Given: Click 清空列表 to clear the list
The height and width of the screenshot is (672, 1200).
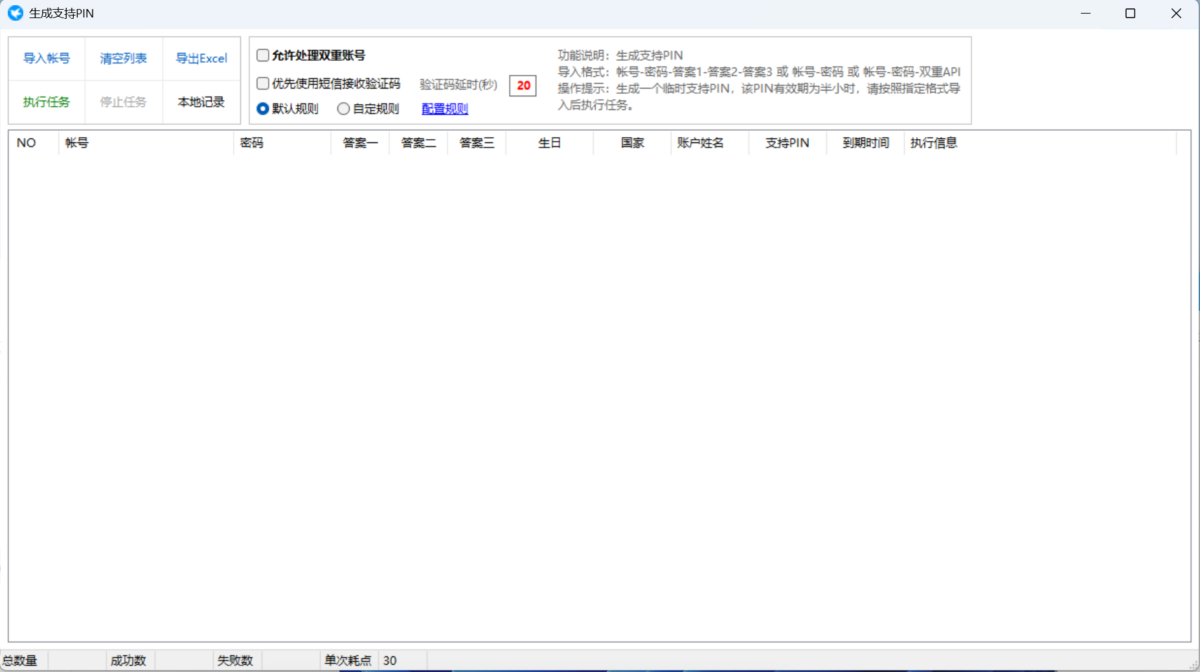Looking at the screenshot, I should pyautogui.click(x=123, y=58).
